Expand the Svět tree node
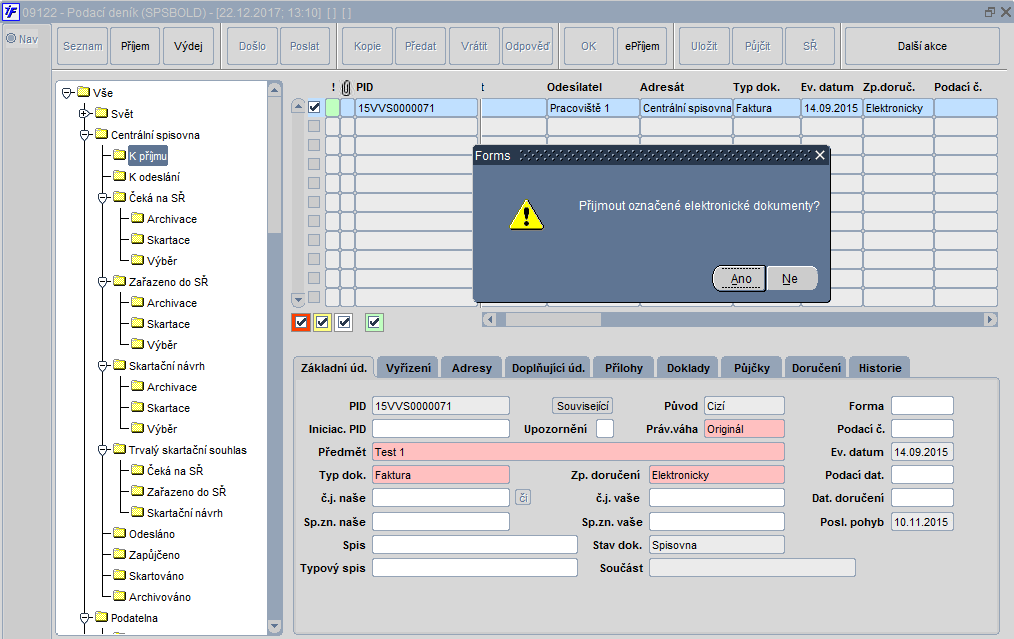Screen dimensions: 1014x639 click(84, 114)
